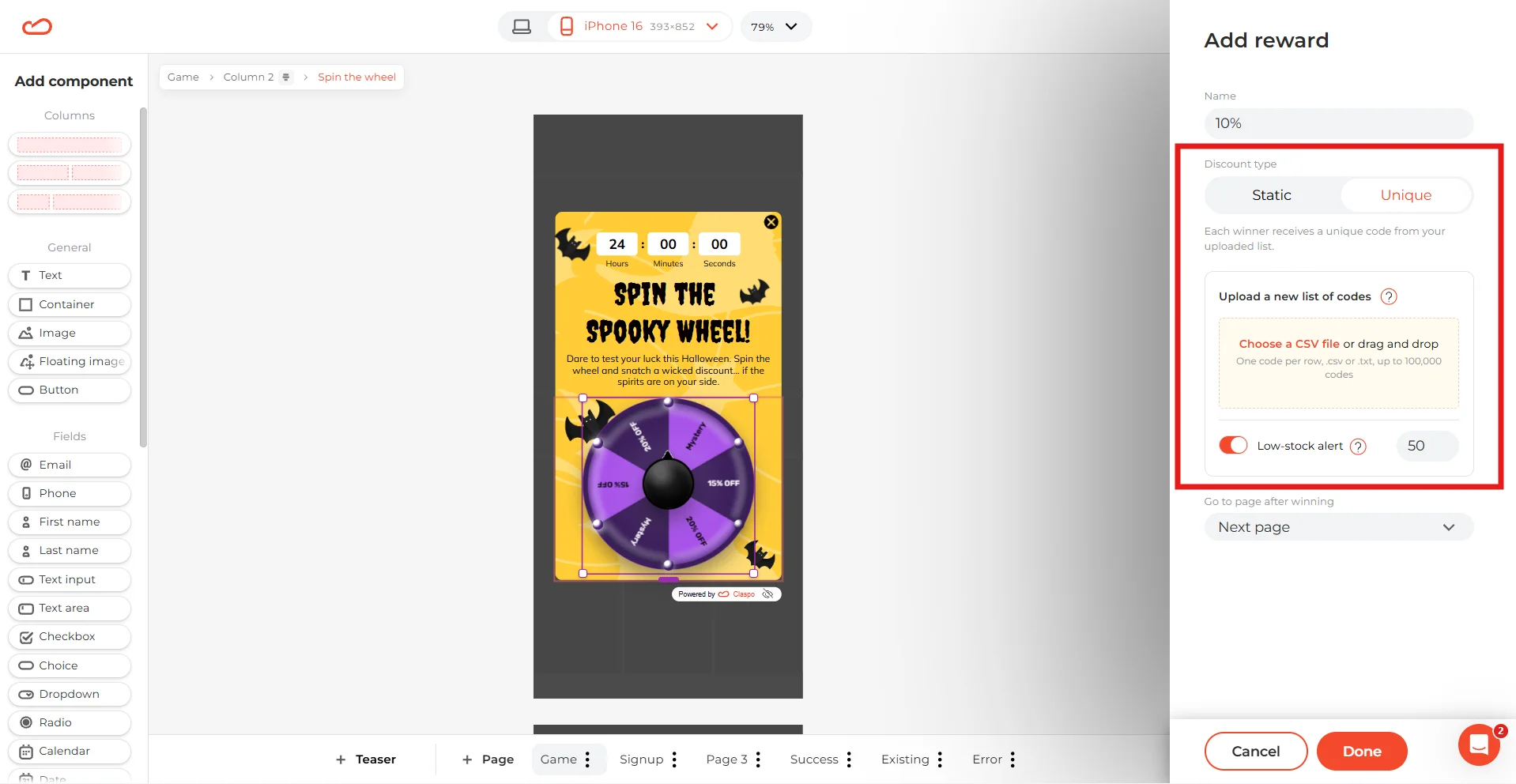The image size is (1516, 784).
Task: Click the hide branding eye icon
Action: [767, 594]
